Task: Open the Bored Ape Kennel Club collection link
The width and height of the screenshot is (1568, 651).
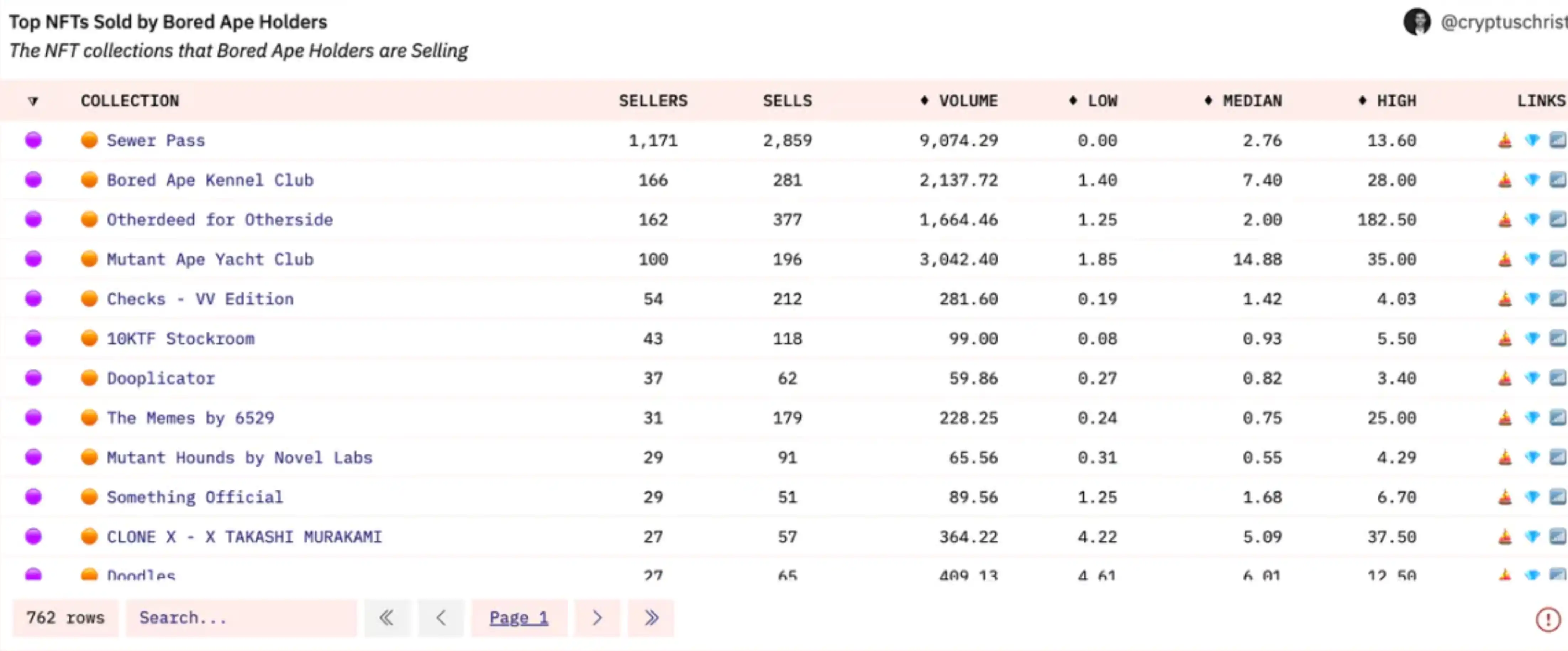Action: 211,180
